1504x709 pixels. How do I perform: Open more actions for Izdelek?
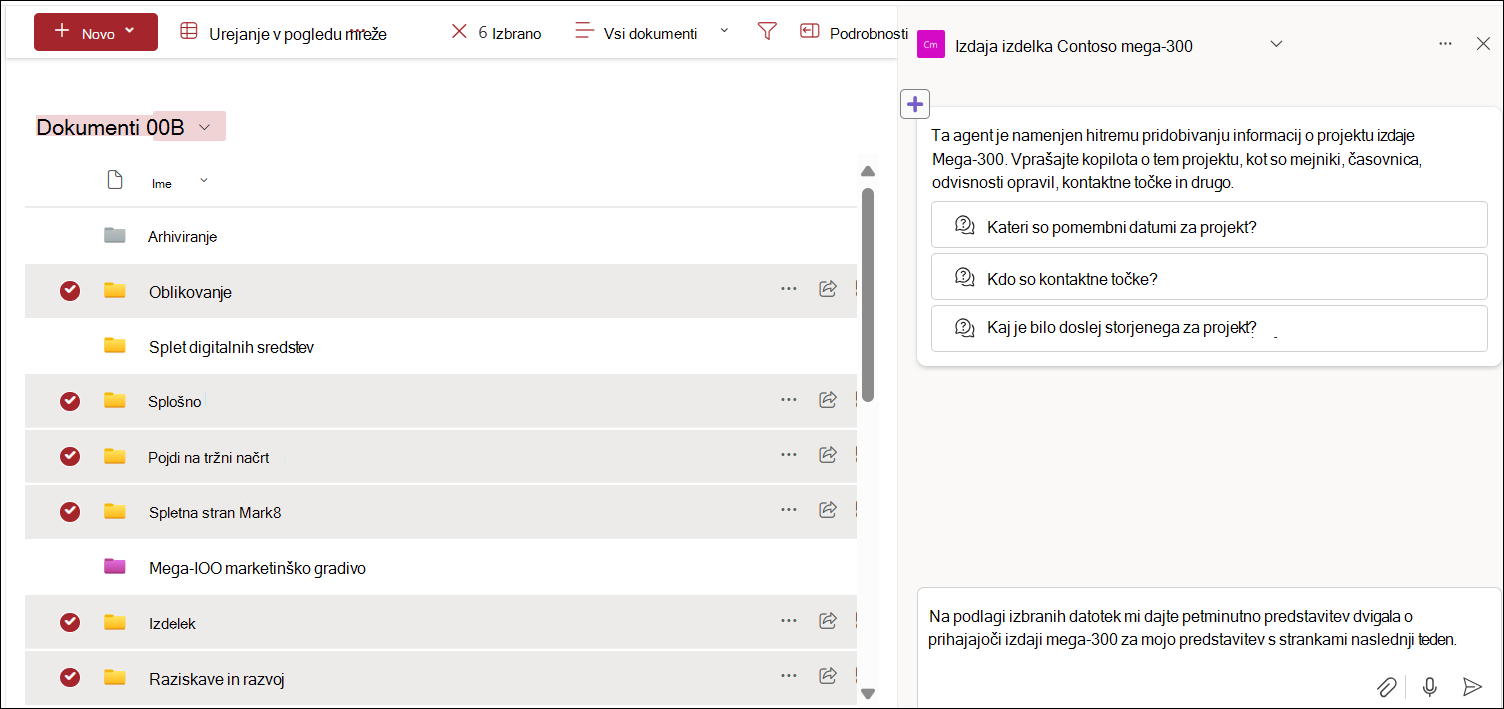click(x=789, y=621)
